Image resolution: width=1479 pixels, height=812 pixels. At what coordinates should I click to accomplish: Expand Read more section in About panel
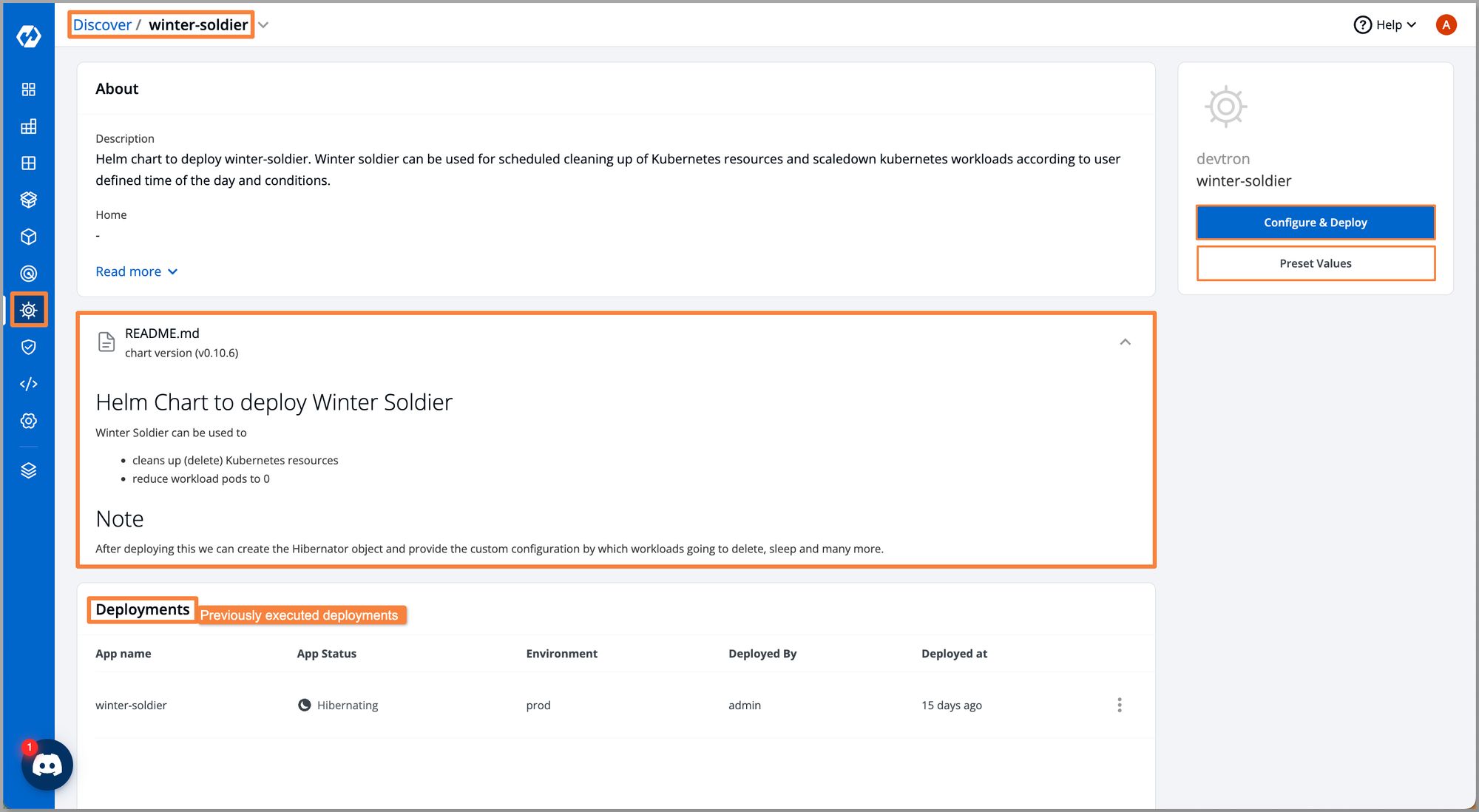pos(135,271)
